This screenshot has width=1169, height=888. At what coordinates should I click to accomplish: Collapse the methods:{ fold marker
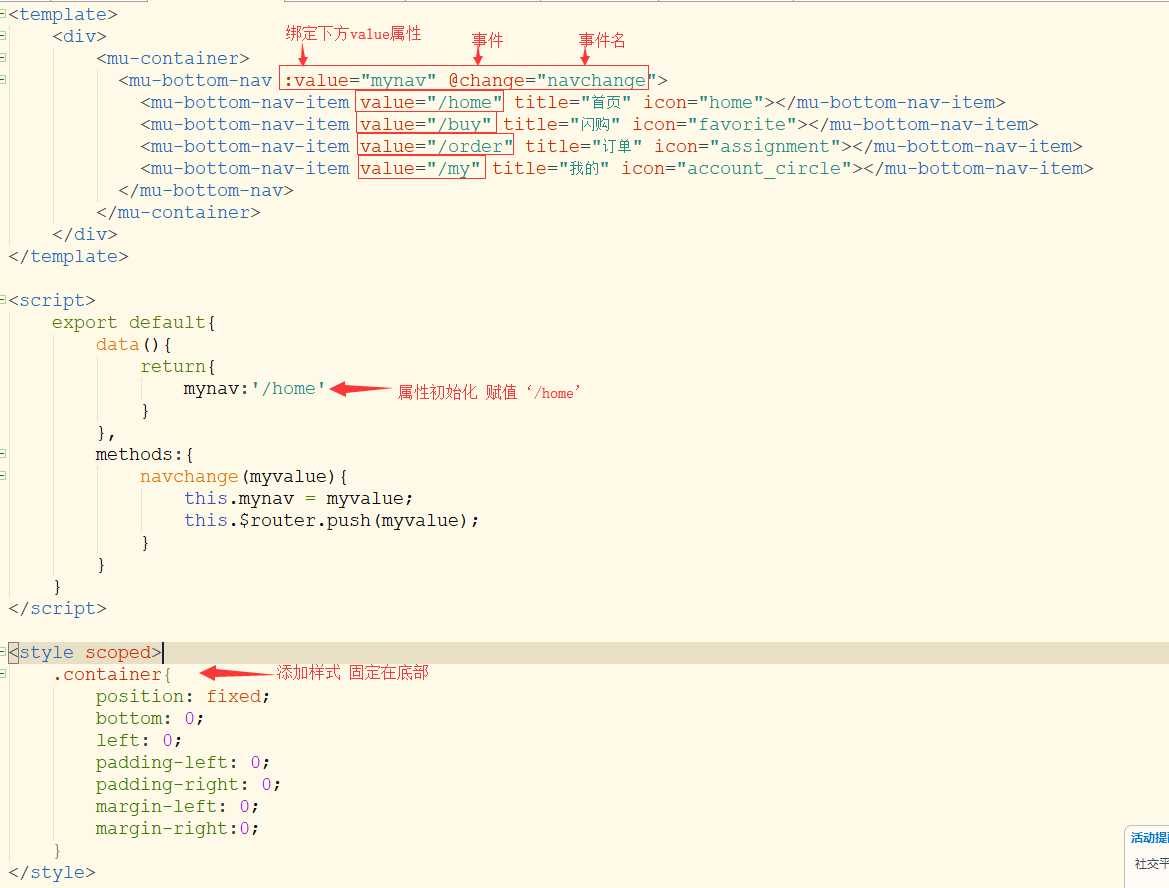point(3,454)
